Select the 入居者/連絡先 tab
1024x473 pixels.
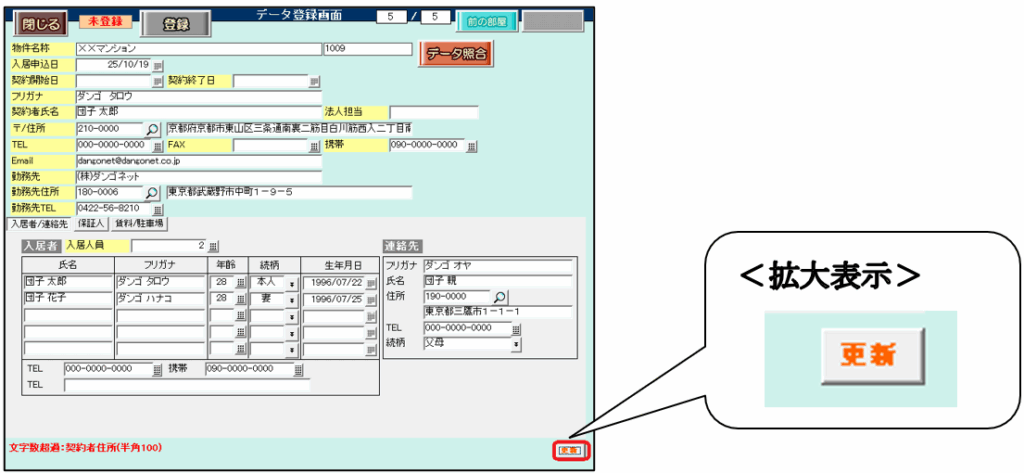[40, 224]
